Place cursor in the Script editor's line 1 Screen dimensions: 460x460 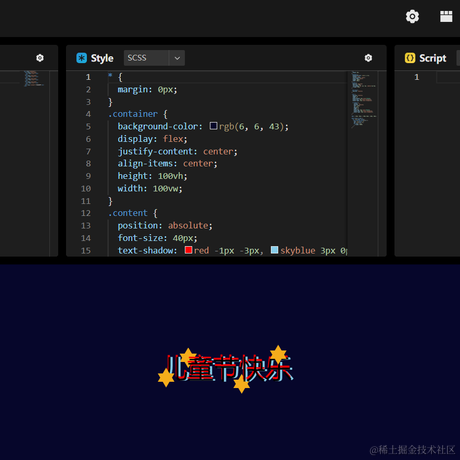pos(448,77)
